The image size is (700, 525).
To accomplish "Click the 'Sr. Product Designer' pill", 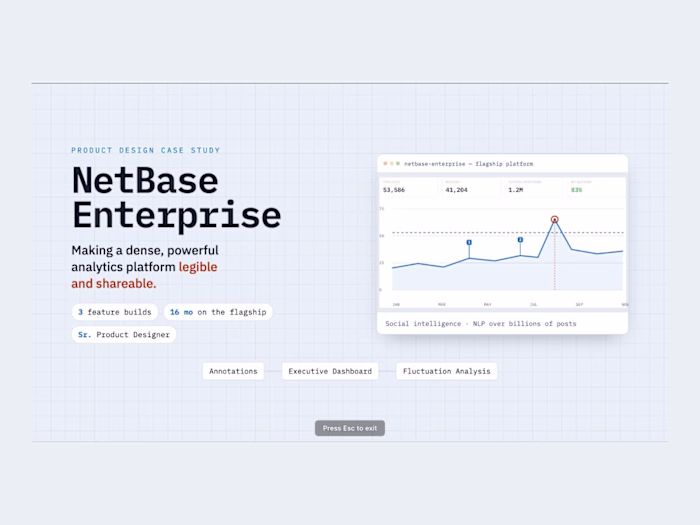I will (x=124, y=334).
